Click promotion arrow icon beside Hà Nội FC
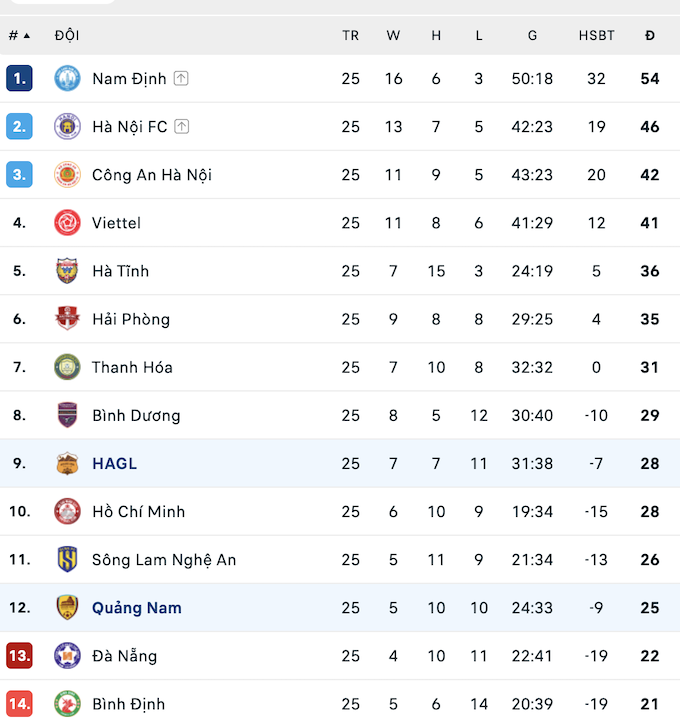The height and width of the screenshot is (721, 680). [182, 126]
